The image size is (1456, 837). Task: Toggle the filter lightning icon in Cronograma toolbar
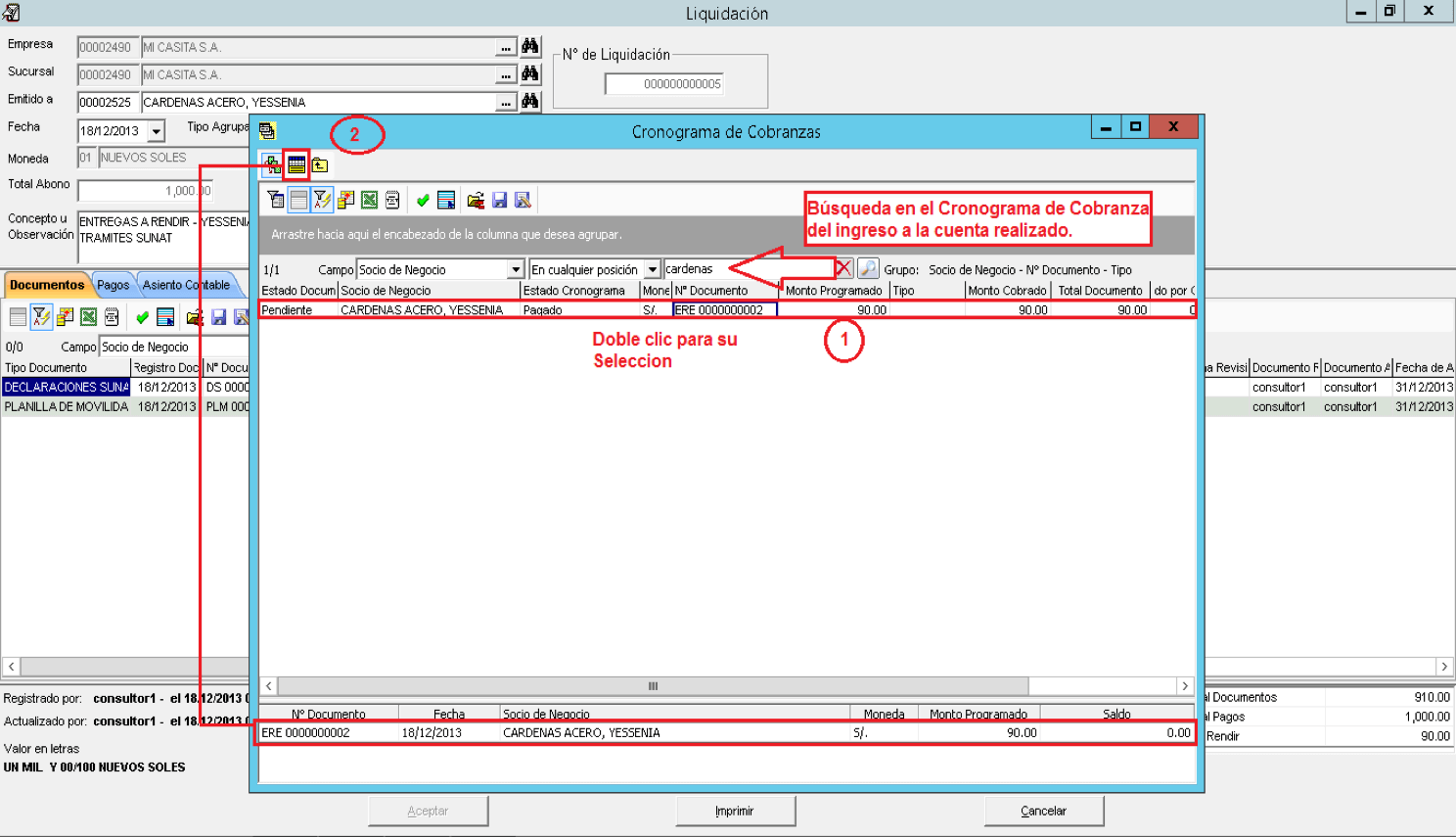pyautogui.click(x=322, y=200)
